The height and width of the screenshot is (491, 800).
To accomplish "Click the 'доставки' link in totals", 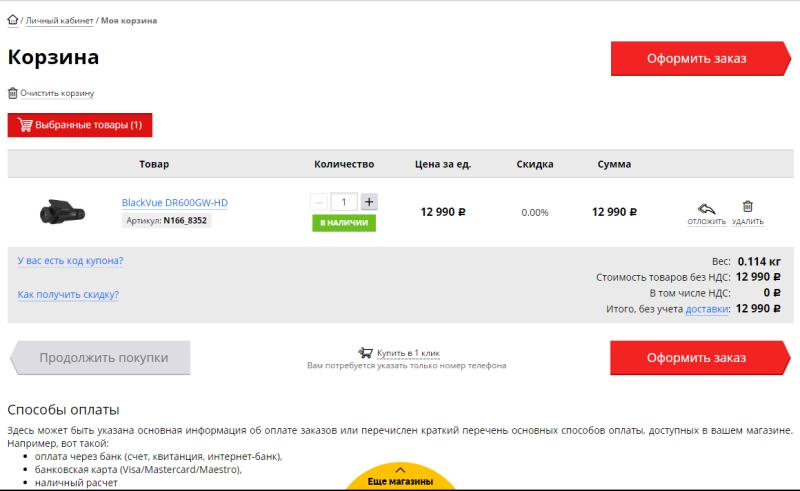I will pos(708,309).
